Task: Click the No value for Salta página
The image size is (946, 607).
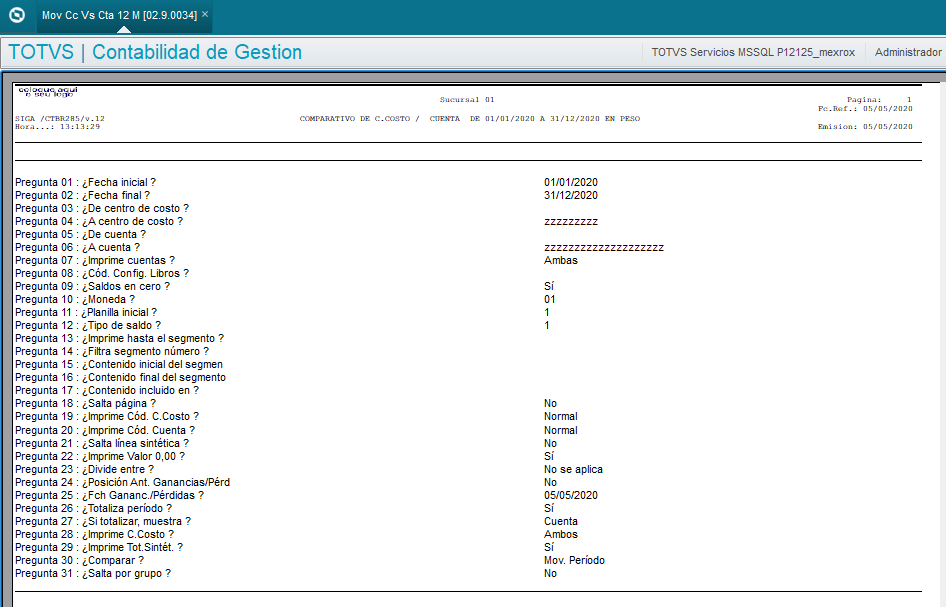Action: (x=550, y=403)
